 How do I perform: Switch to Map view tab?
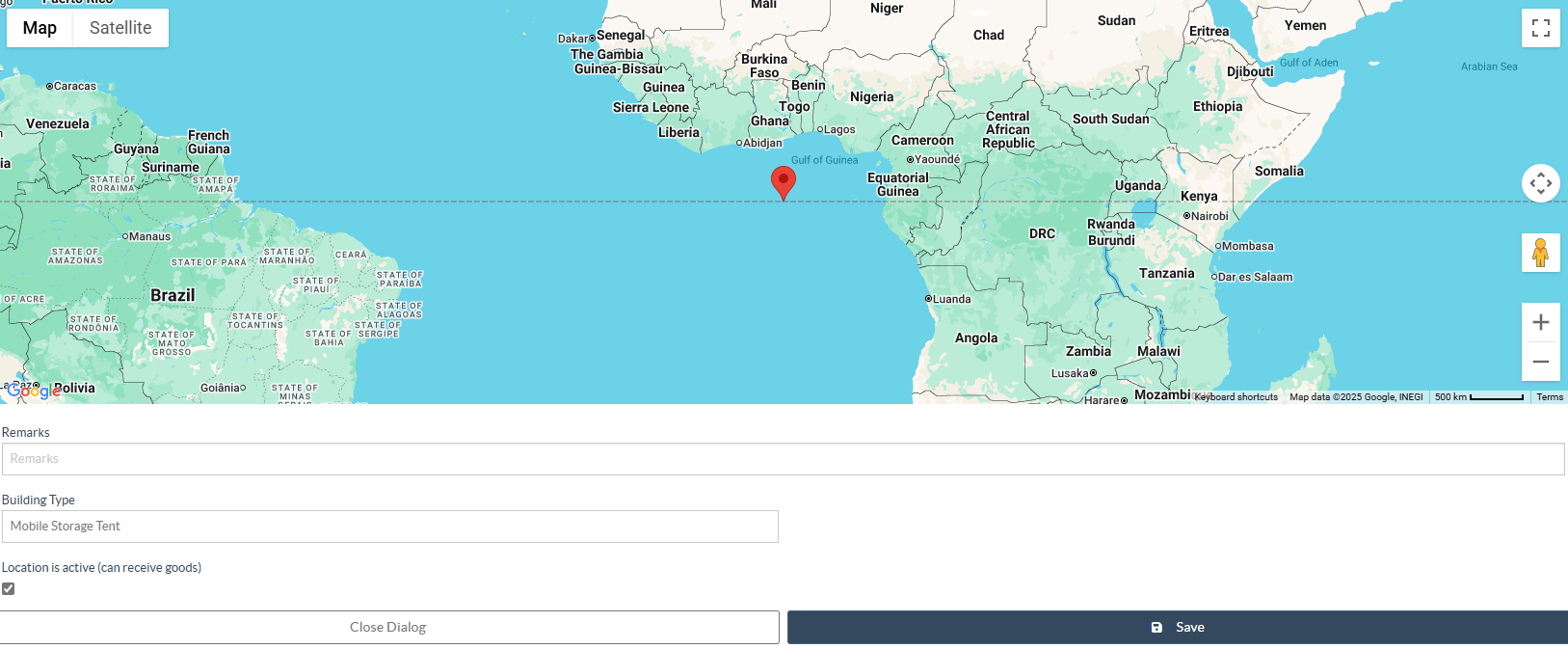click(40, 28)
